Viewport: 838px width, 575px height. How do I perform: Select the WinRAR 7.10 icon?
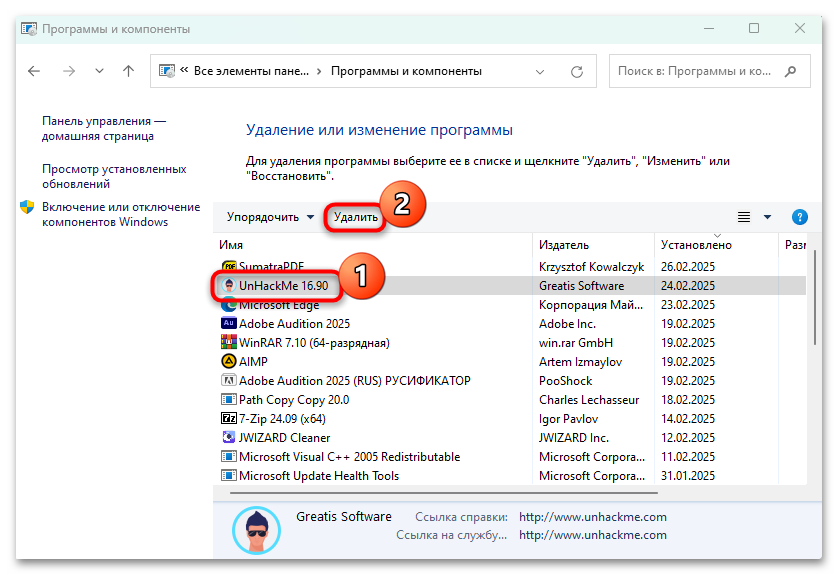click(x=229, y=342)
